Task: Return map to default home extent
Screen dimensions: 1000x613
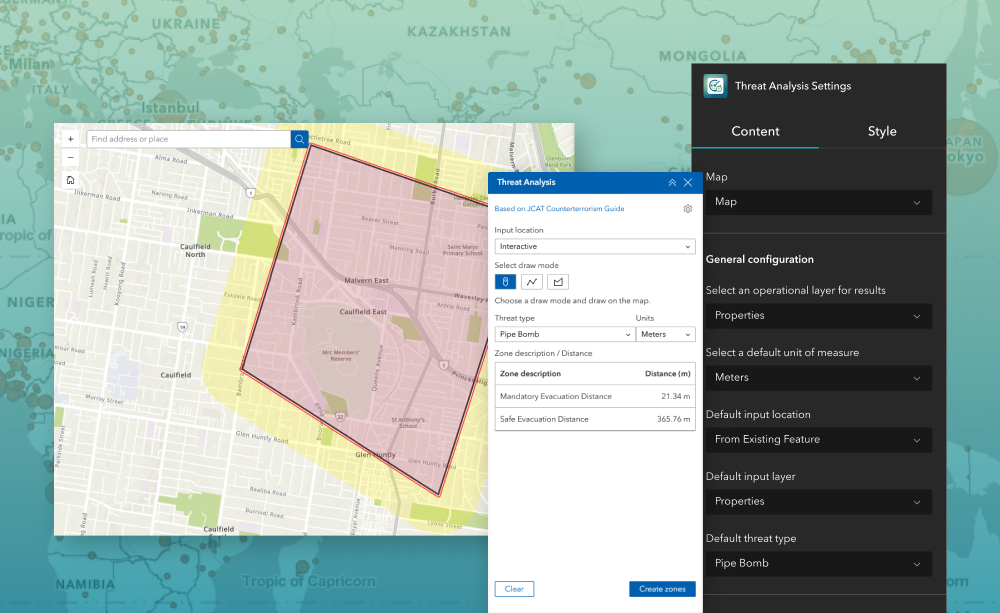Action: point(70,180)
